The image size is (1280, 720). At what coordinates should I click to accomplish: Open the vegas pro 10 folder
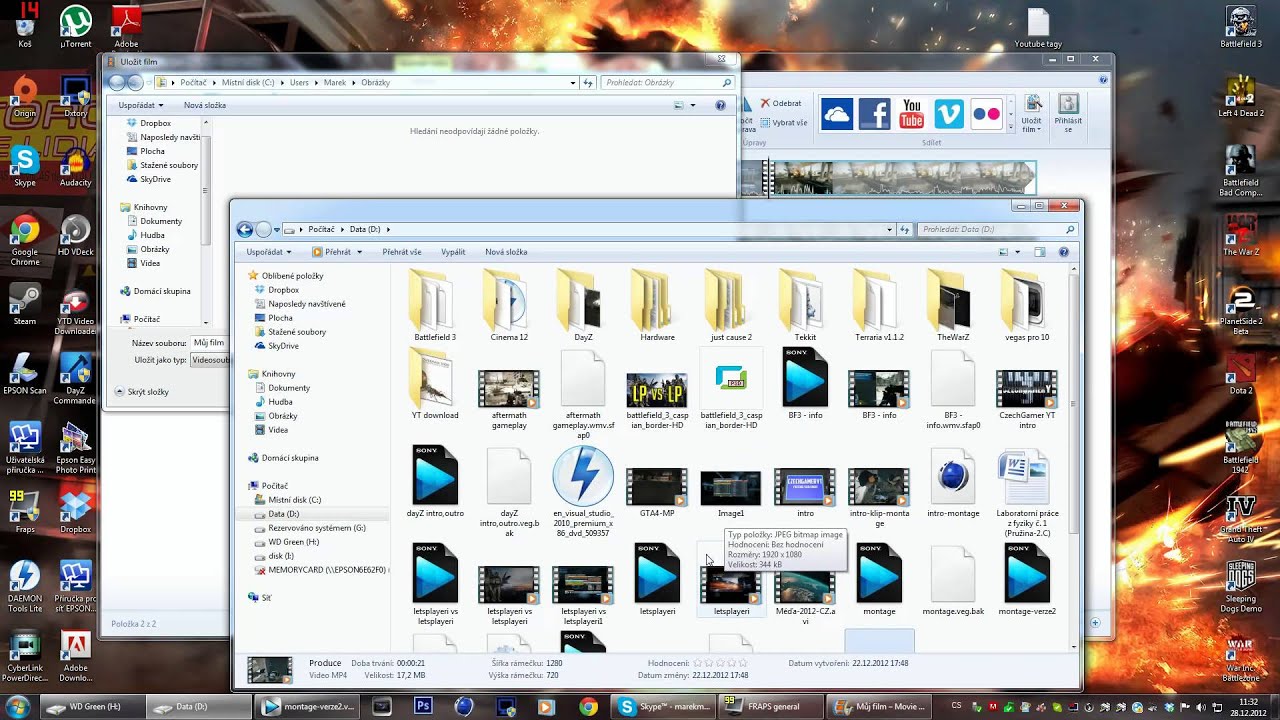pos(1027,305)
